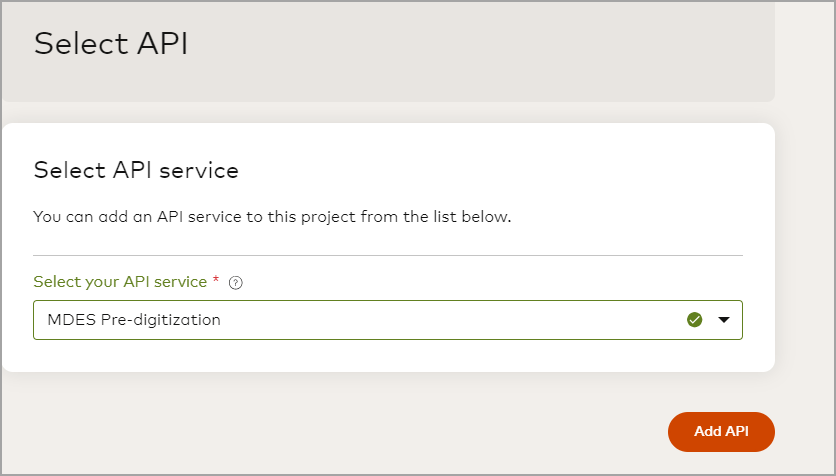Click the horizontal divider under the description
836x476 pixels.
click(x=387, y=255)
